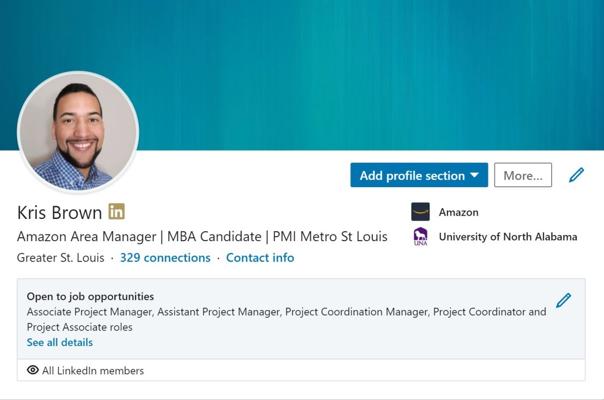The height and width of the screenshot is (400, 604).
Task: View the profile photo of Kris Brown
Action: click(x=78, y=132)
